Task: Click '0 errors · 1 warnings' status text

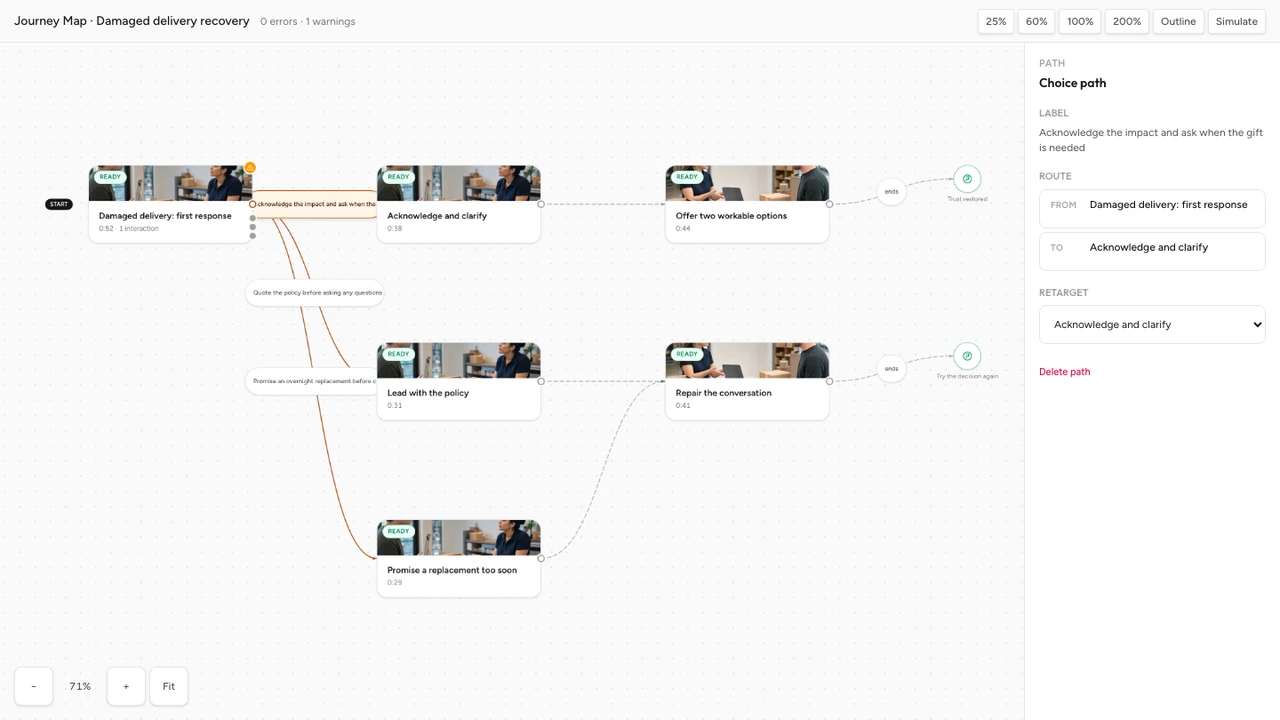Action: pos(307,22)
